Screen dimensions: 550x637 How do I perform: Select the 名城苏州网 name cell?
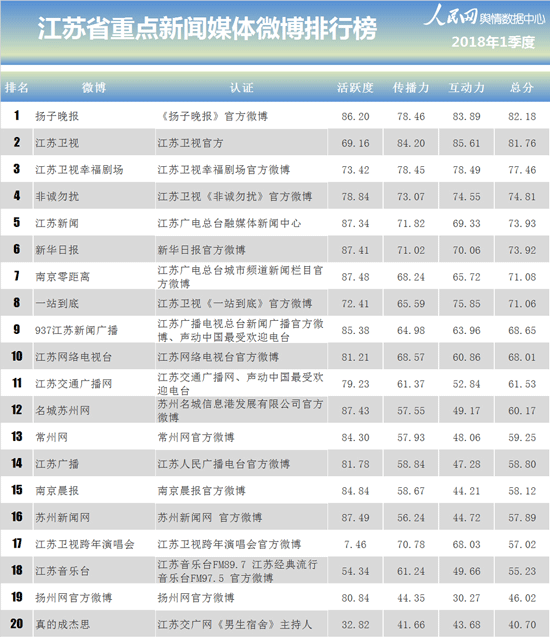93,410
